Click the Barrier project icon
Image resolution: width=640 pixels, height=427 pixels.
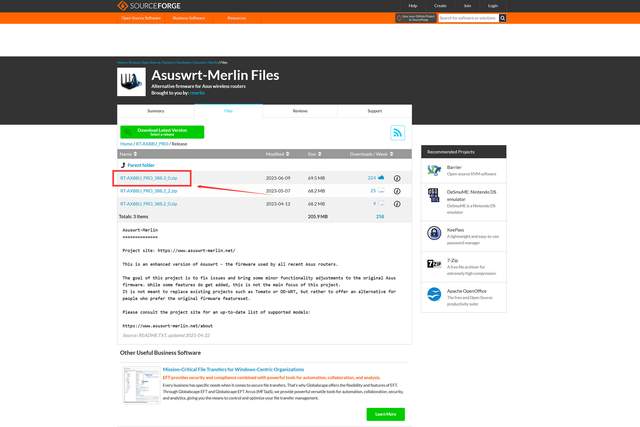[434, 170]
